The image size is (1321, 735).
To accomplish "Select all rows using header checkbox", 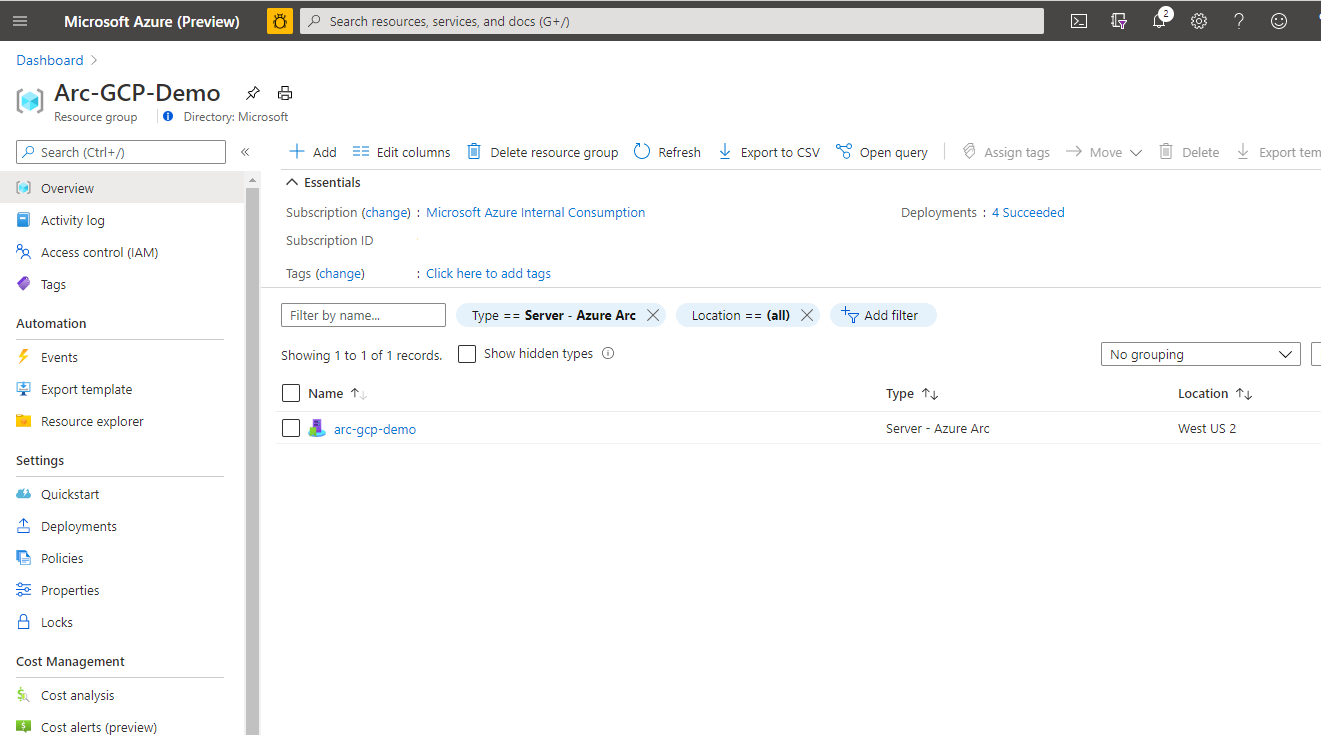I will coord(291,393).
